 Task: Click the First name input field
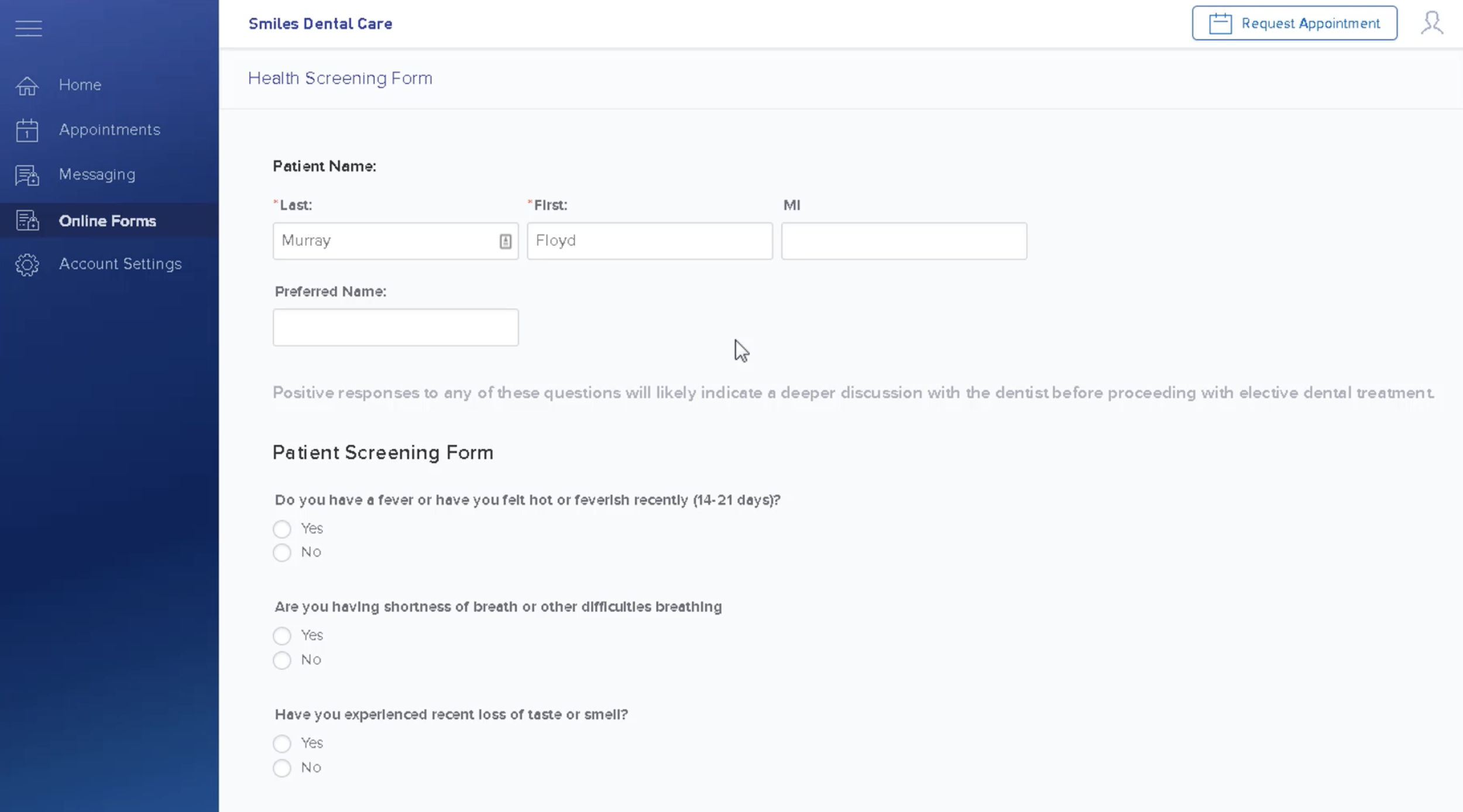(x=650, y=241)
